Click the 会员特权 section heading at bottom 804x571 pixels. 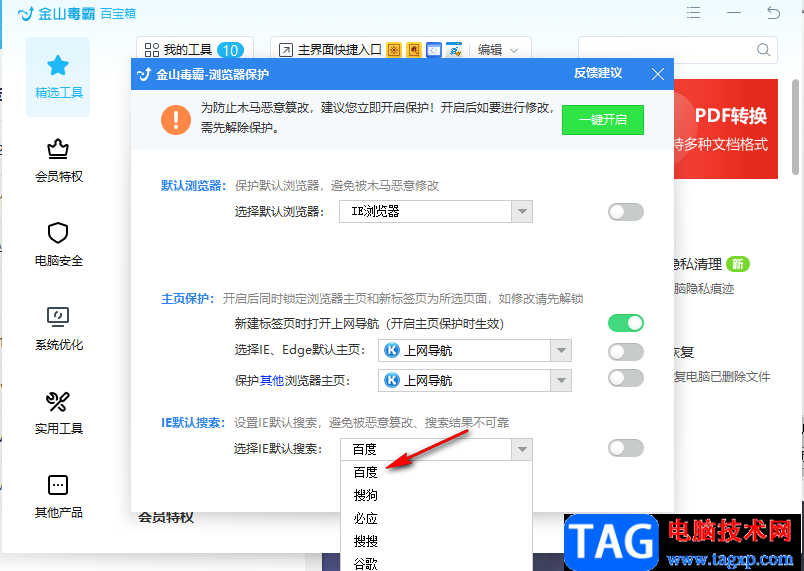pos(166,518)
